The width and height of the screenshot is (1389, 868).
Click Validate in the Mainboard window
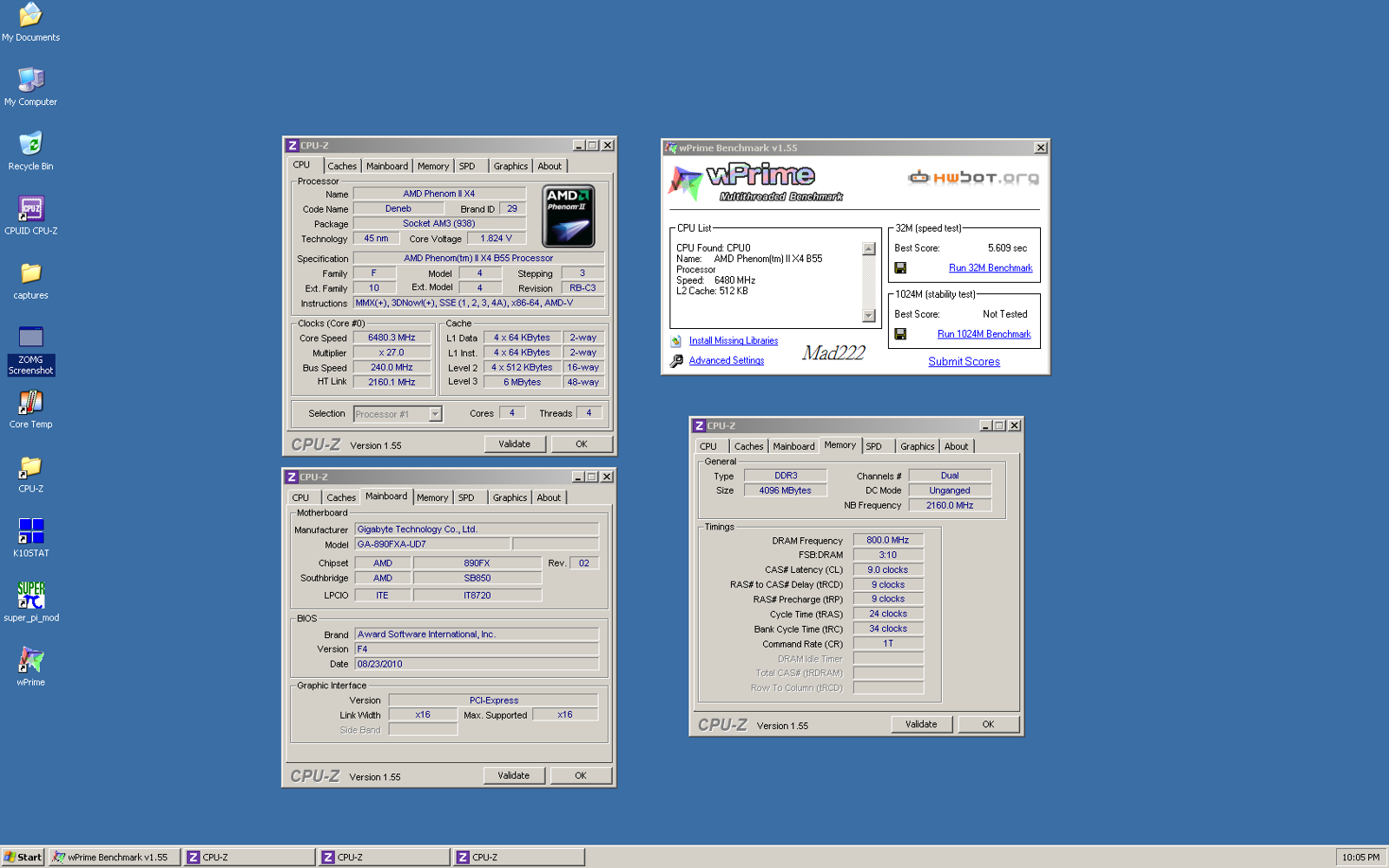pyautogui.click(x=514, y=775)
